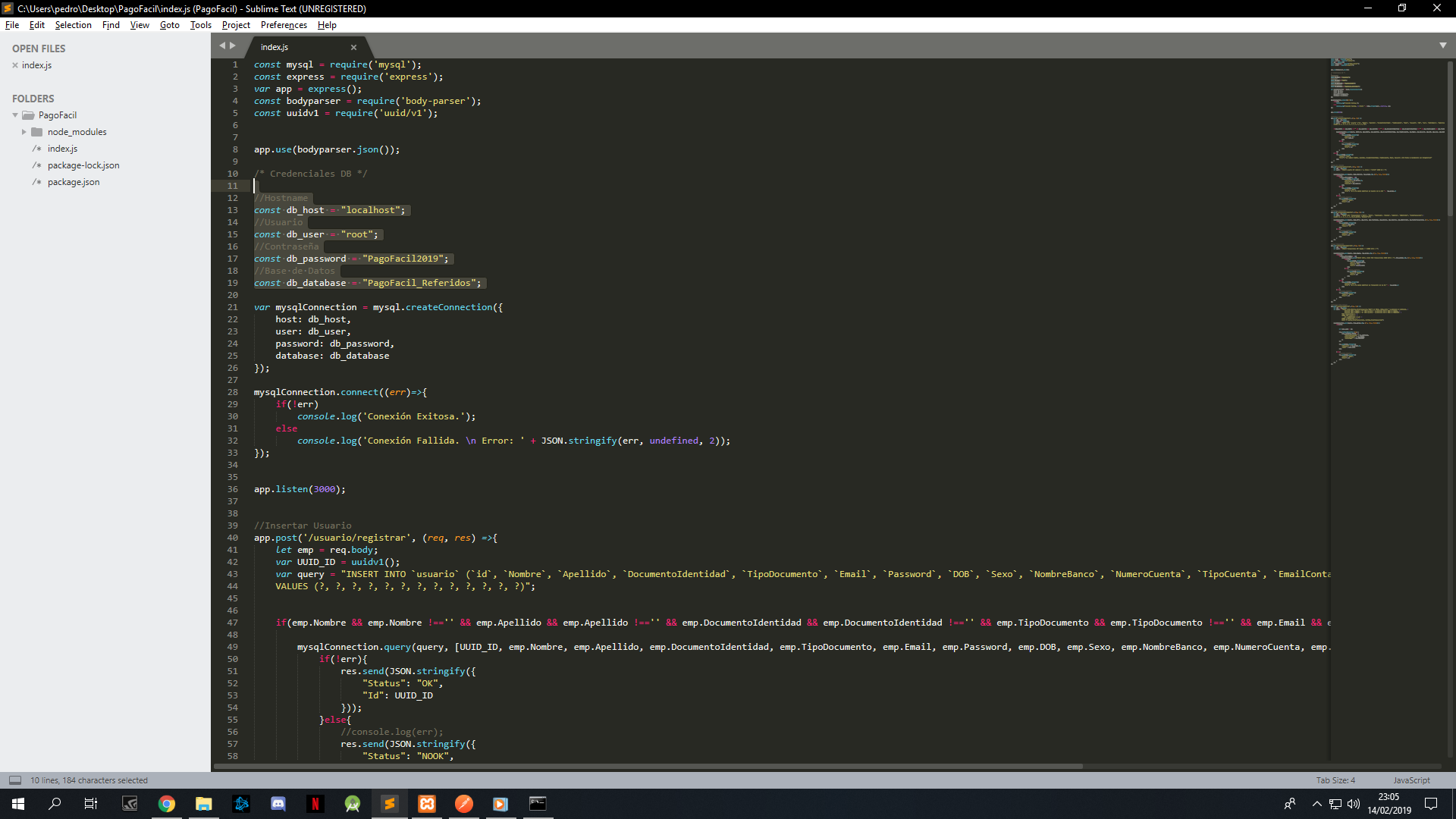Toggle side bar via status bar panel icon
The width and height of the screenshot is (1456, 819).
coord(15,780)
